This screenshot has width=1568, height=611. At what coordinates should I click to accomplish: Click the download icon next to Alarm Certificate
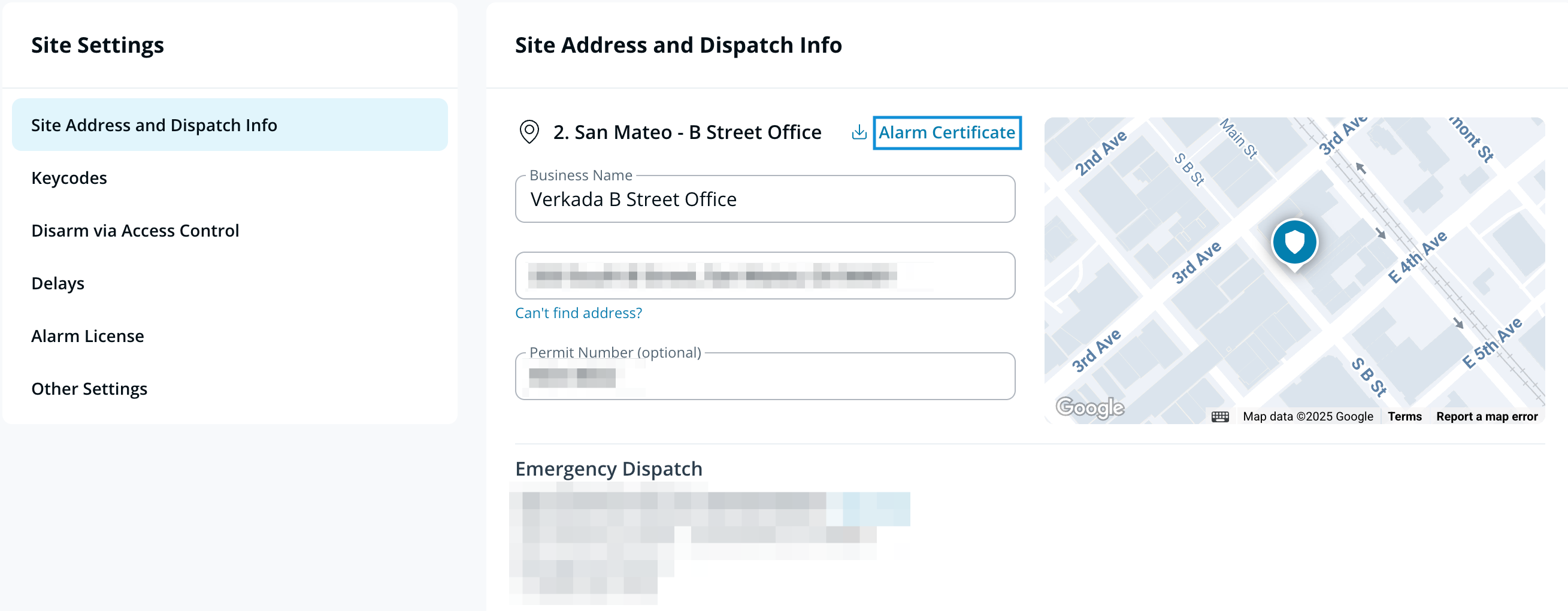tap(859, 132)
